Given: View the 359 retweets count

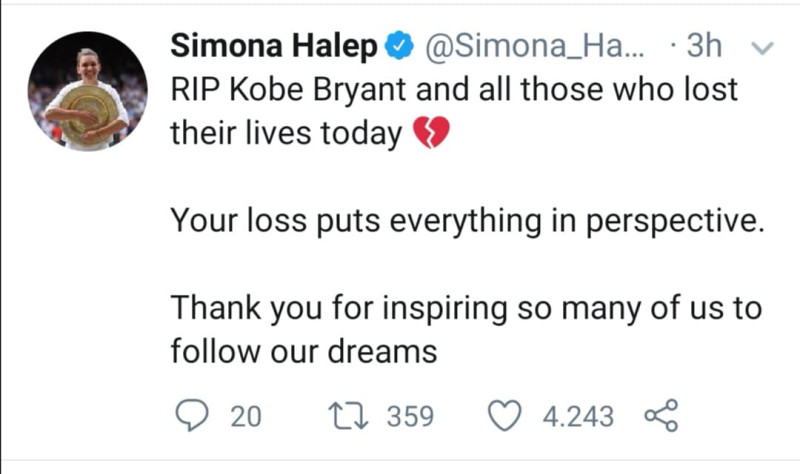Looking at the screenshot, I should [410, 416].
